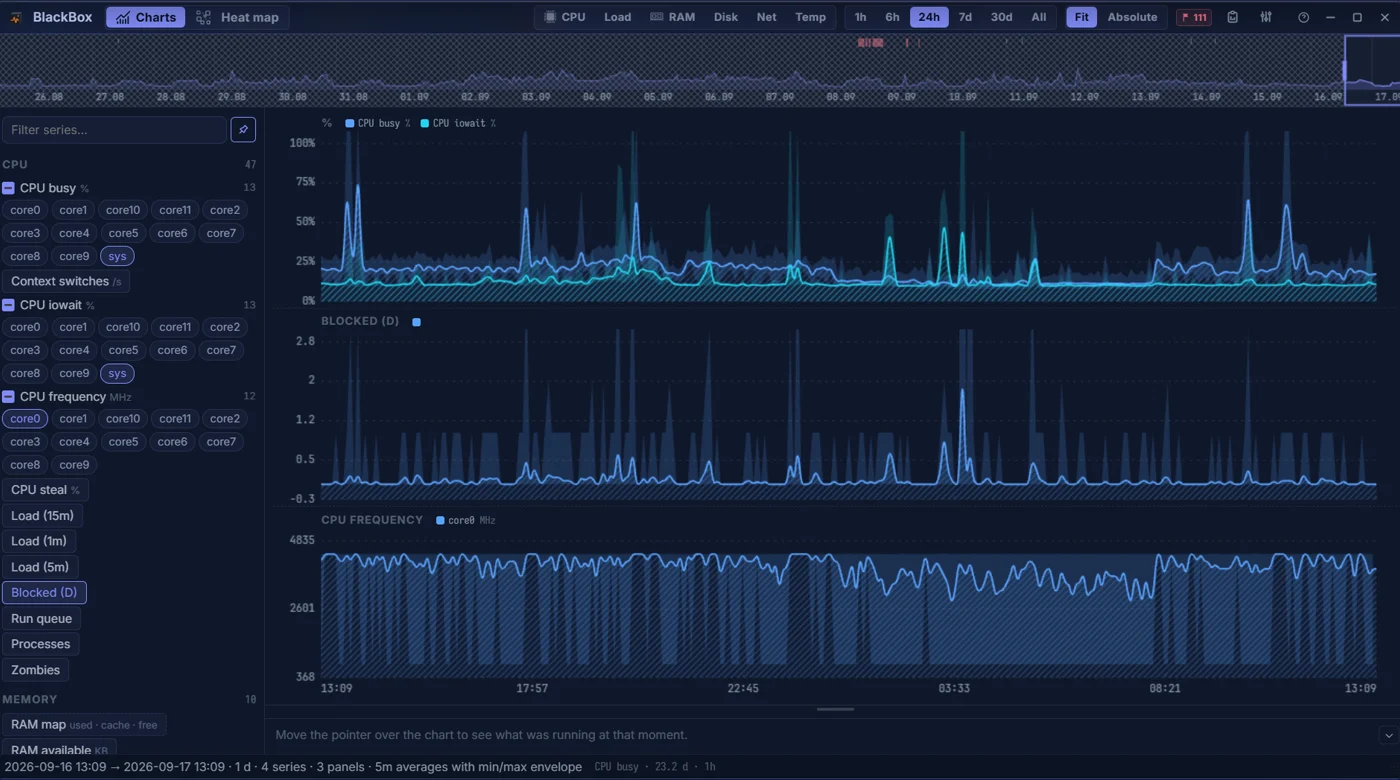This screenshot has height=780, width=1400.
Task: Switch to the Heat map view
Action: [238, 17]
